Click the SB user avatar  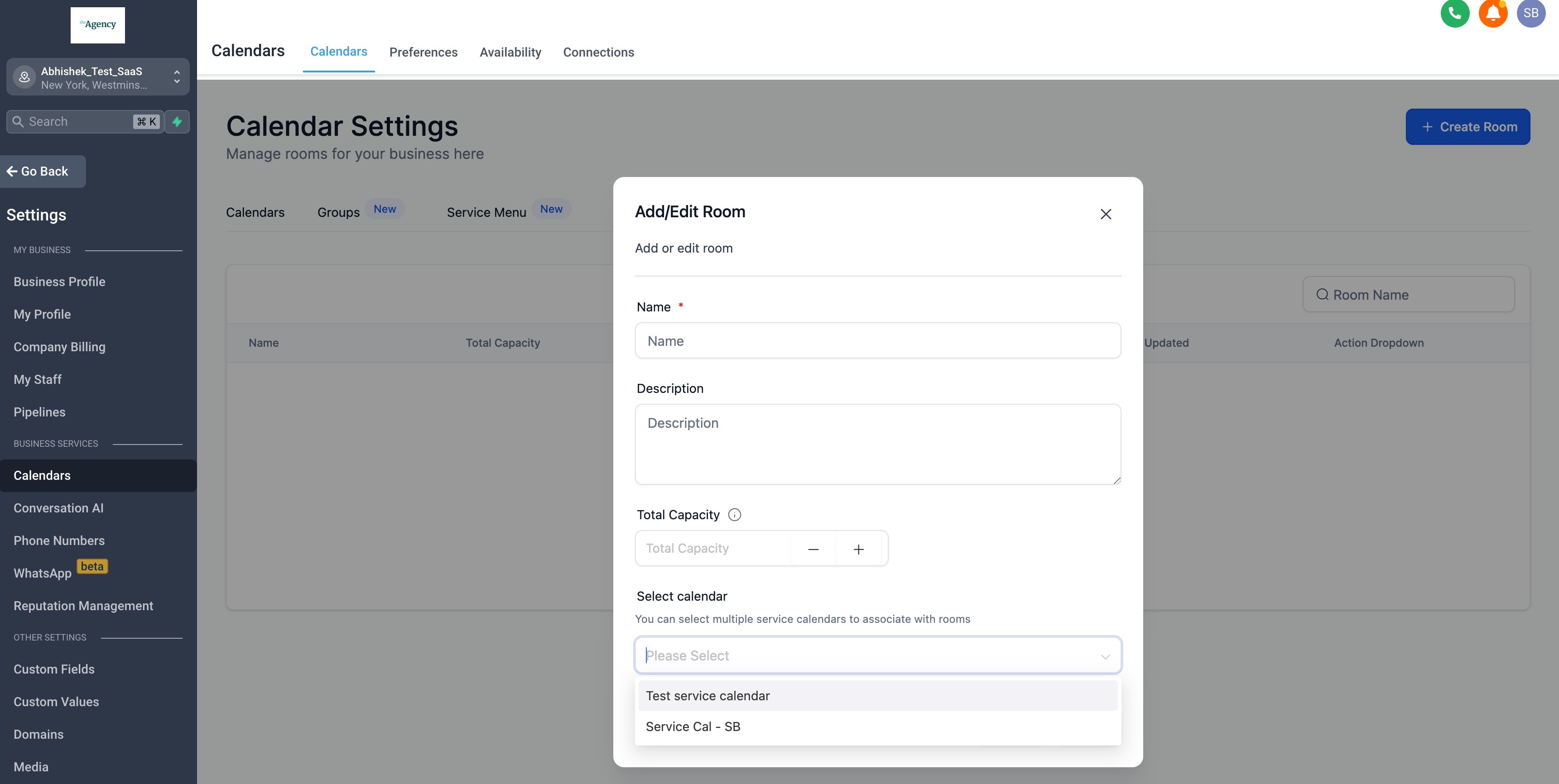click(1530, 13)
